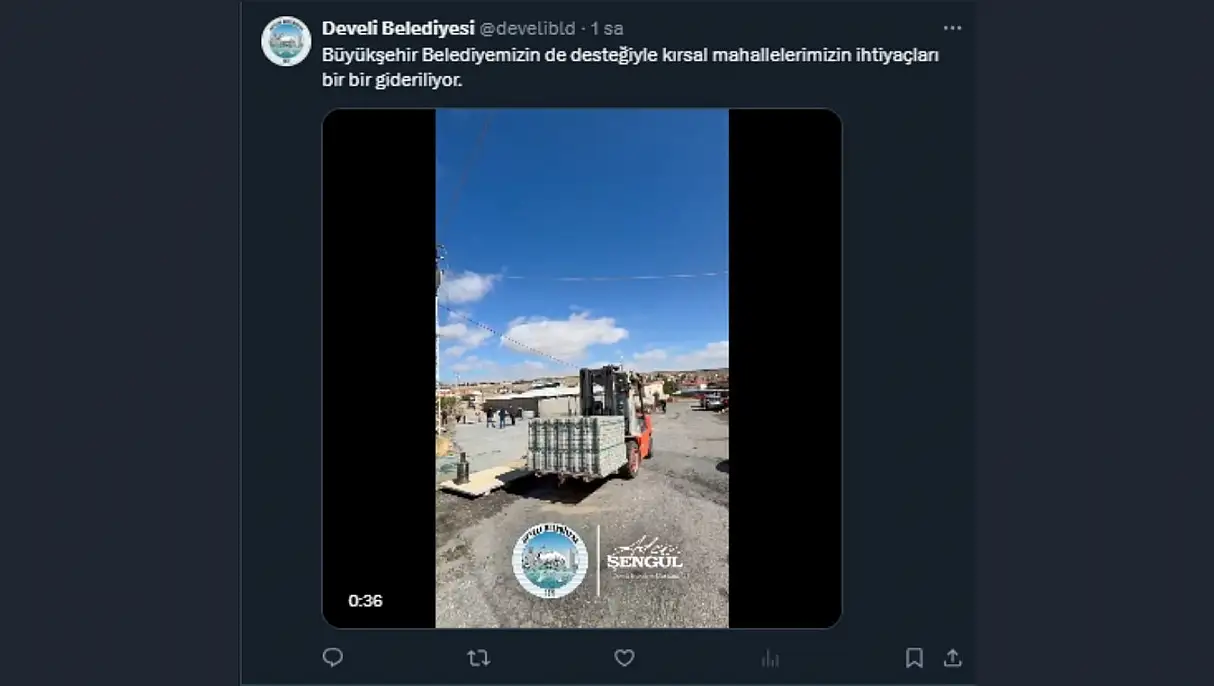Click the pallet of paving stones in video

point(577,445)
